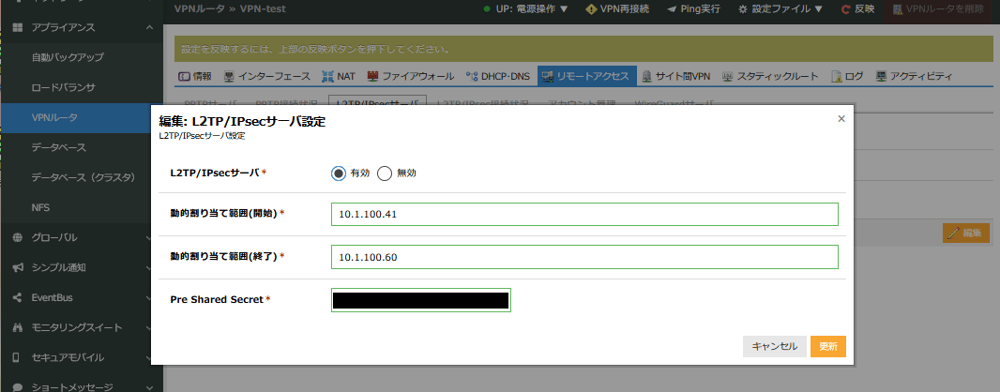1000x392 pixels.
Task: Click the 更新 button in the dialog
Action: (828, 347)
